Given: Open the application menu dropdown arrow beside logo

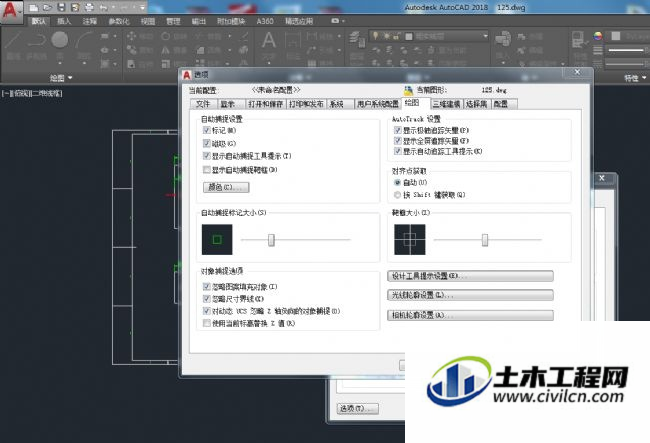Looking at the screenshot, I should pyautogui.click(x=19, y=12).
